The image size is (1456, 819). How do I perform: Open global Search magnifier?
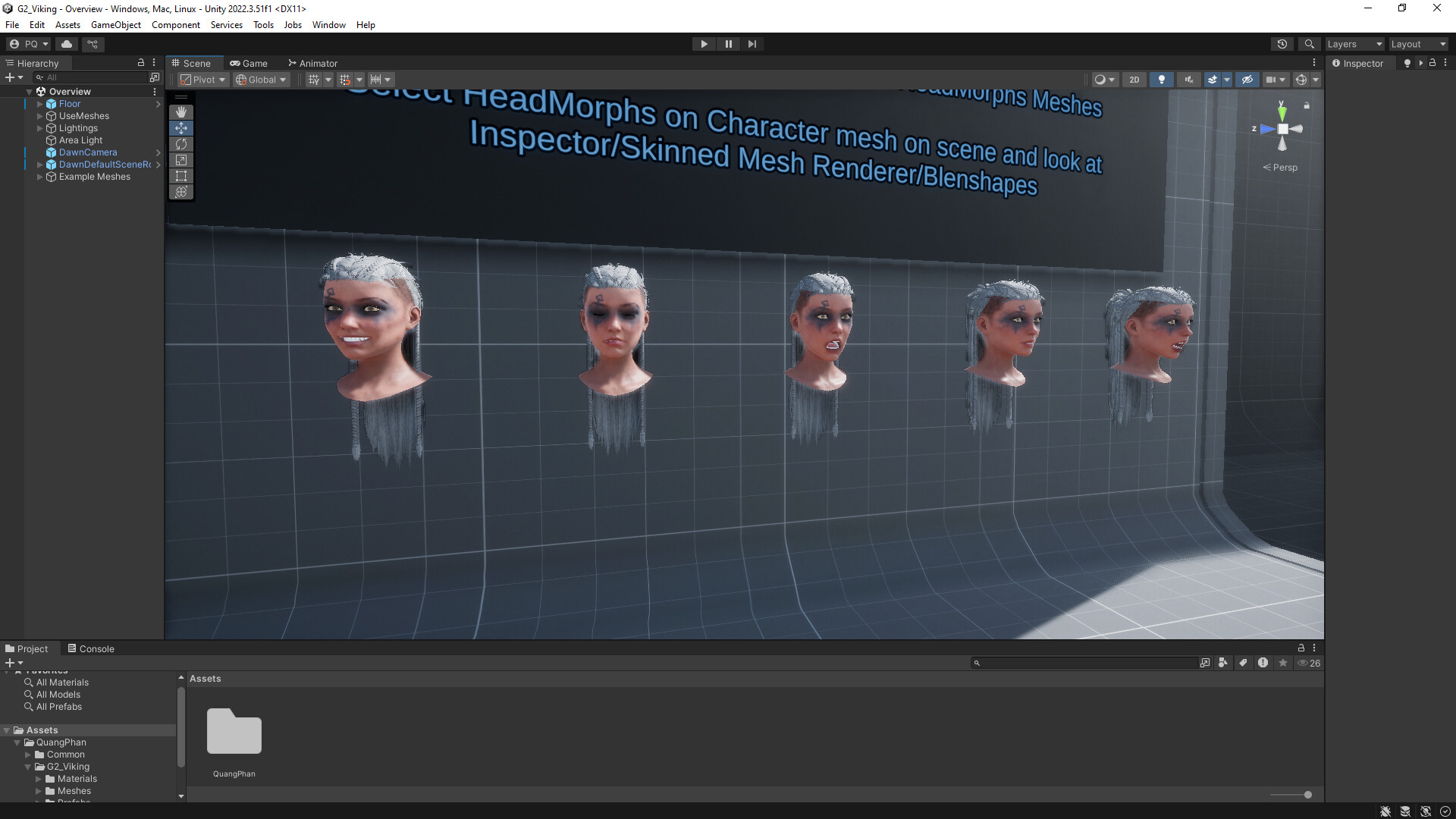click(1309, 44)
